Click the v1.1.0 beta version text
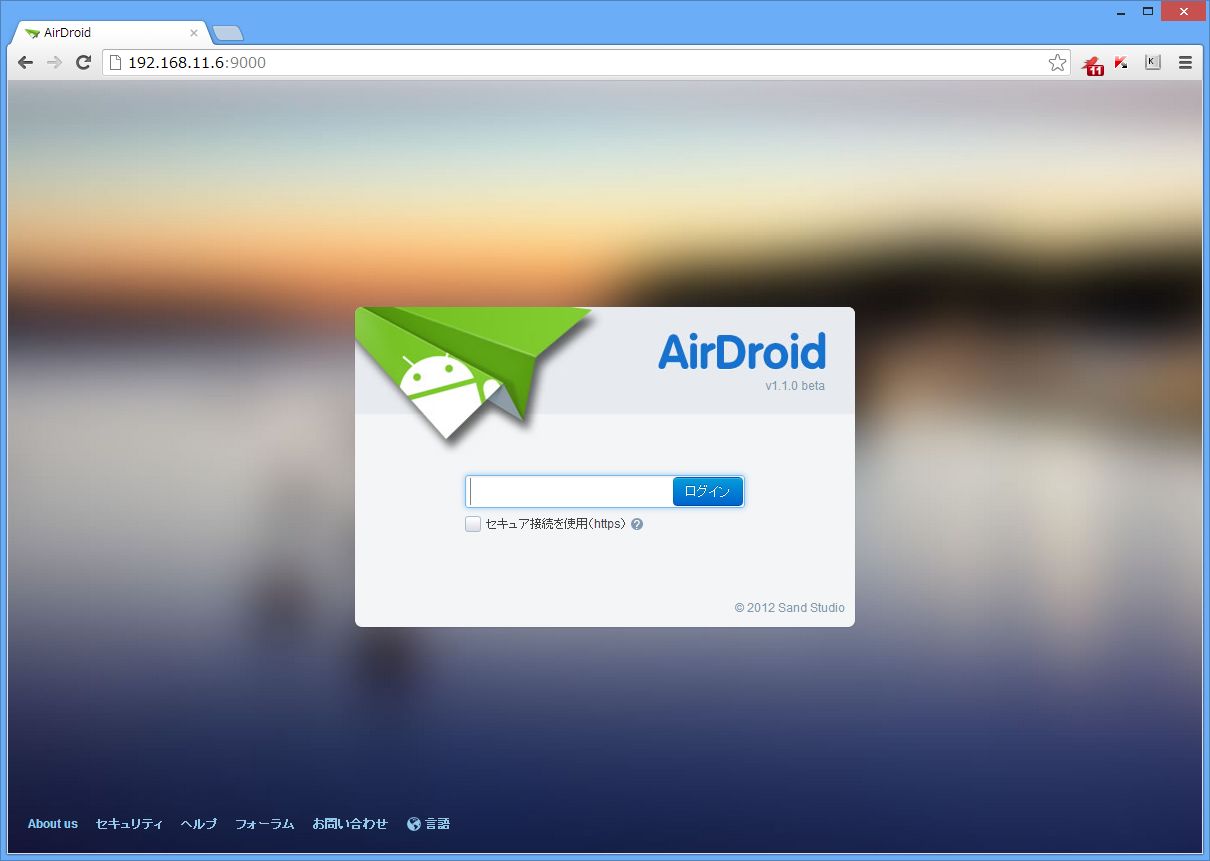This screenshot has height=861, width=1210. 795,386
